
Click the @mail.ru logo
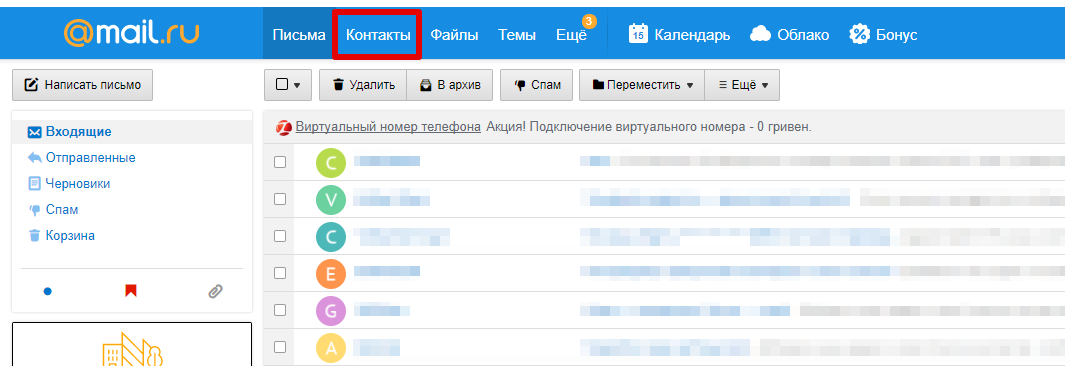pos(131,34)
